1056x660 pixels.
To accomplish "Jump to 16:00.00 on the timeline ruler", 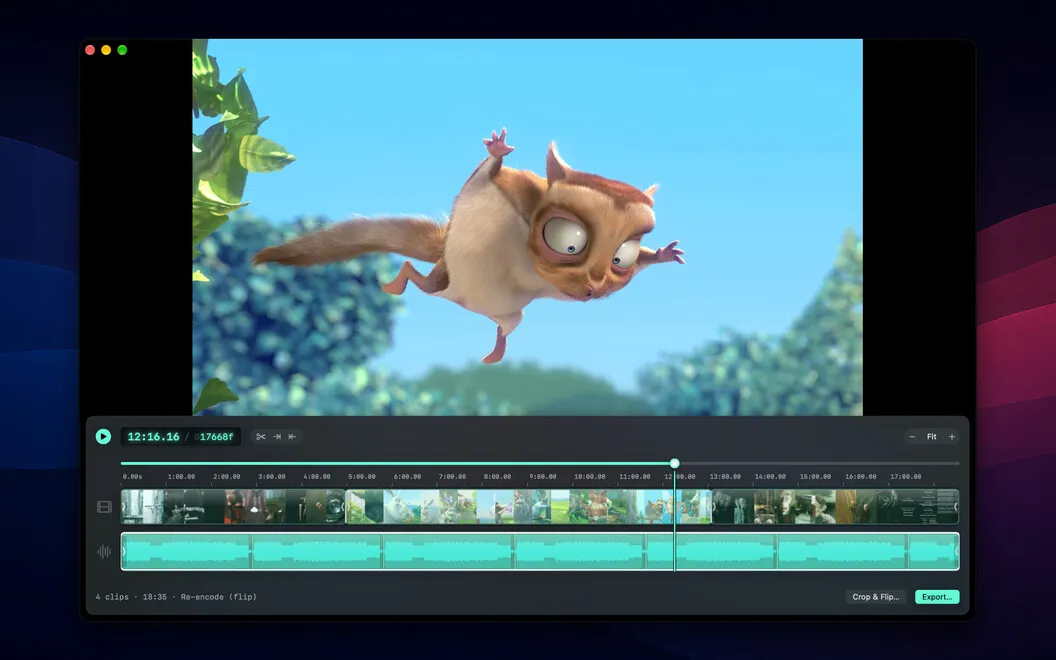I will [861, 476].
